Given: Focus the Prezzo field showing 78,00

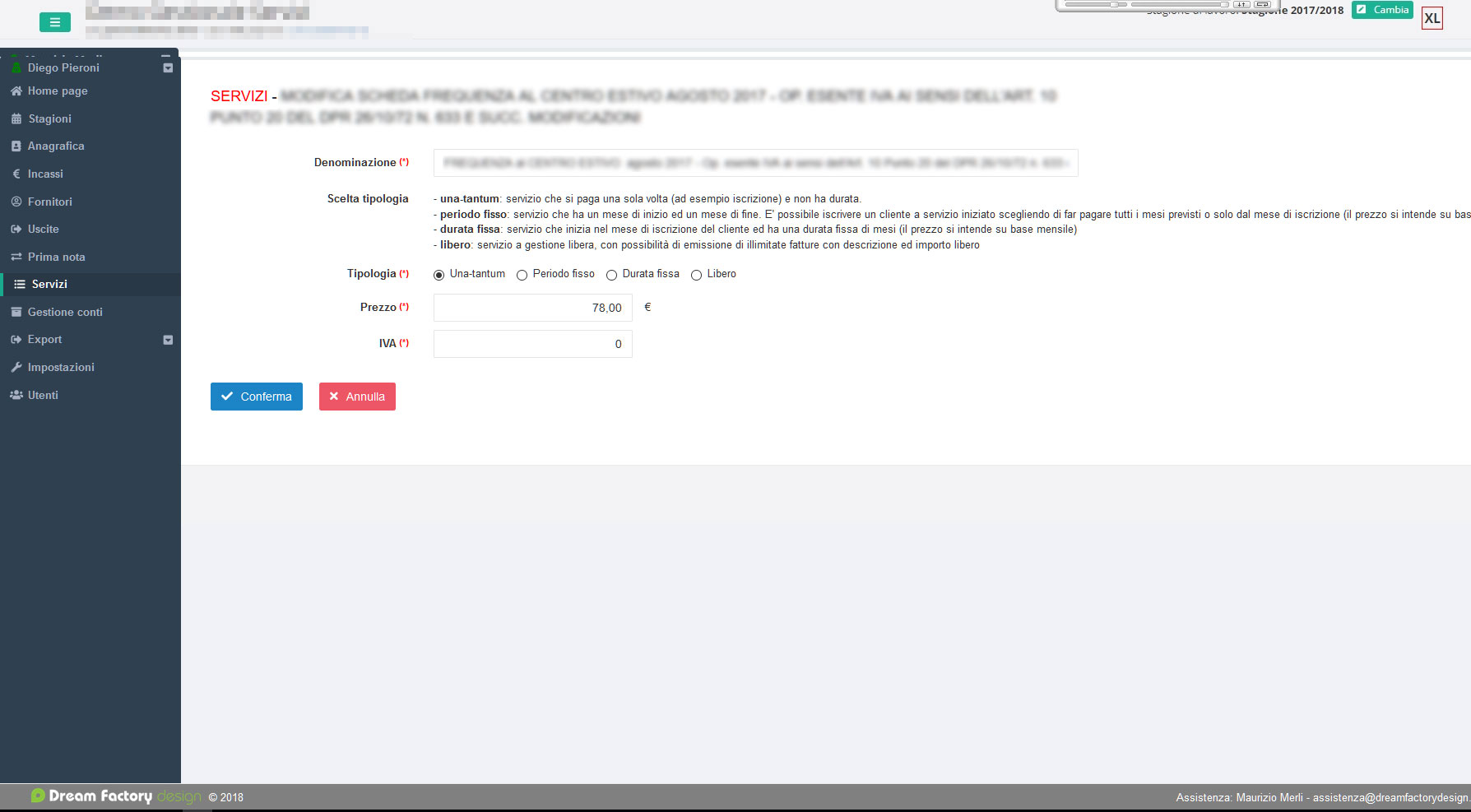Looking at the screenshot, I should 533,308.
